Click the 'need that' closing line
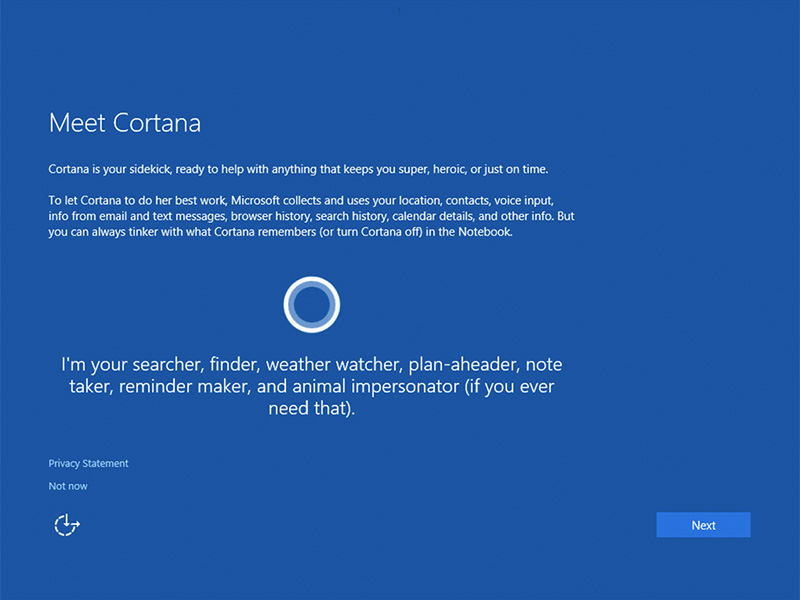This screenshot has height=600, width=800. [312, 409]
